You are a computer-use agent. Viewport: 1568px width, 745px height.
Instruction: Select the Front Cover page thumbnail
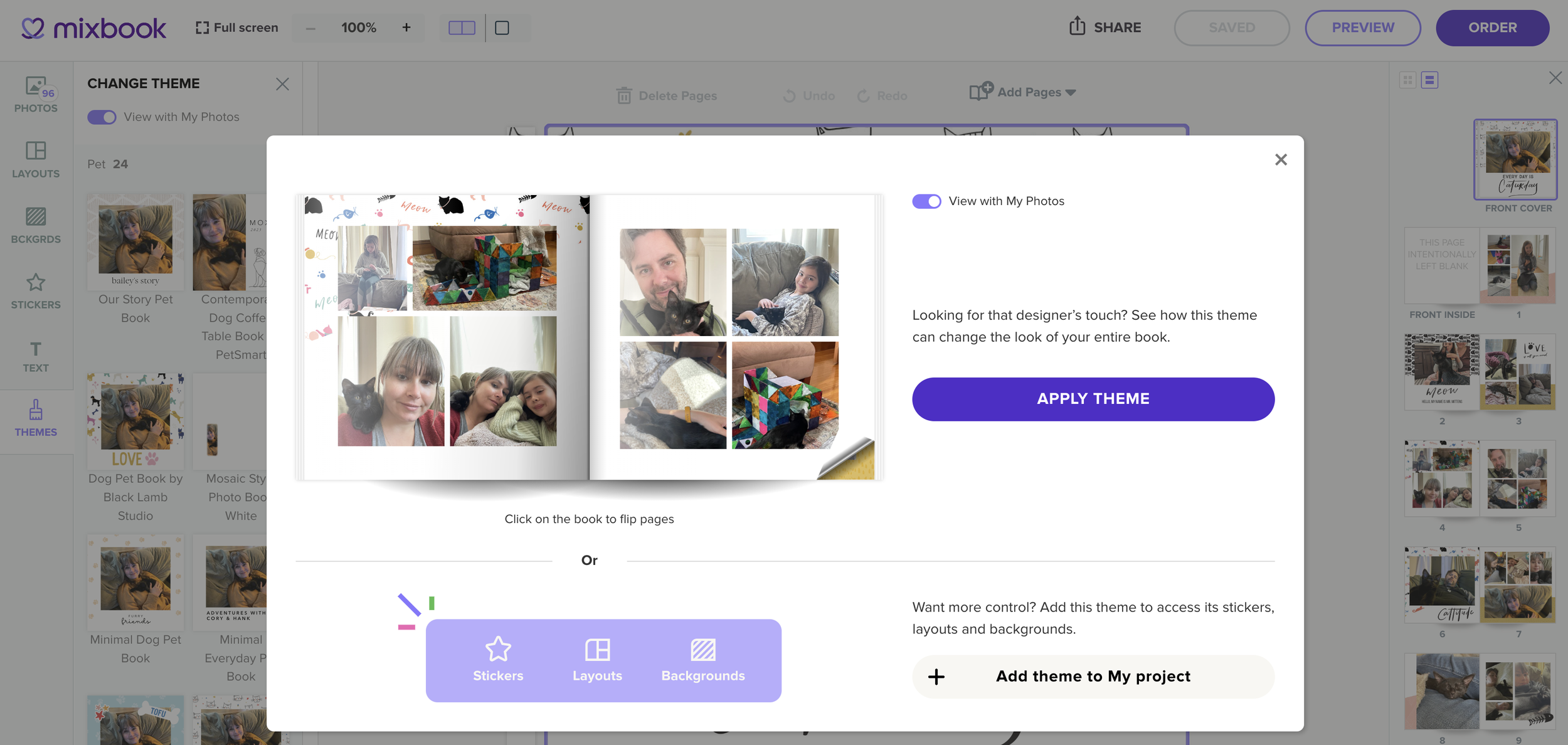click(1515, 159)
